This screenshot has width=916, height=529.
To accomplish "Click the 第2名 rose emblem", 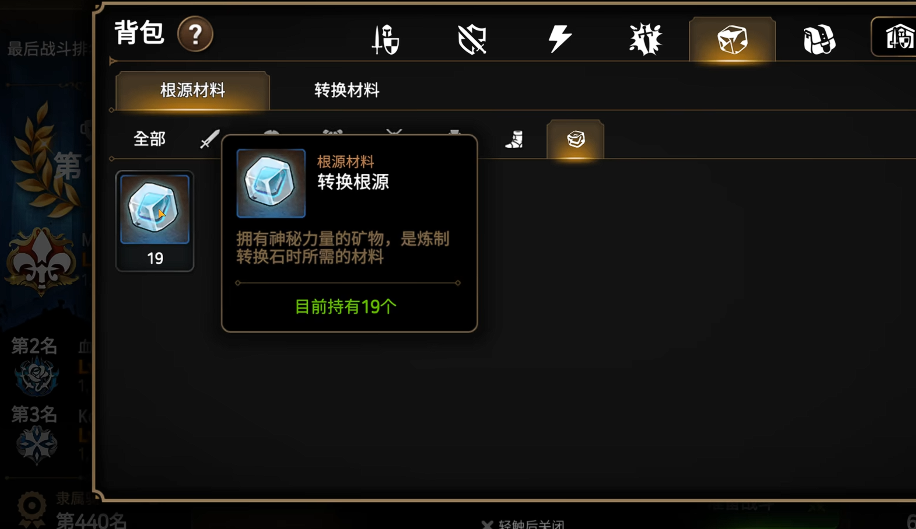I will [x=36, y=377].
